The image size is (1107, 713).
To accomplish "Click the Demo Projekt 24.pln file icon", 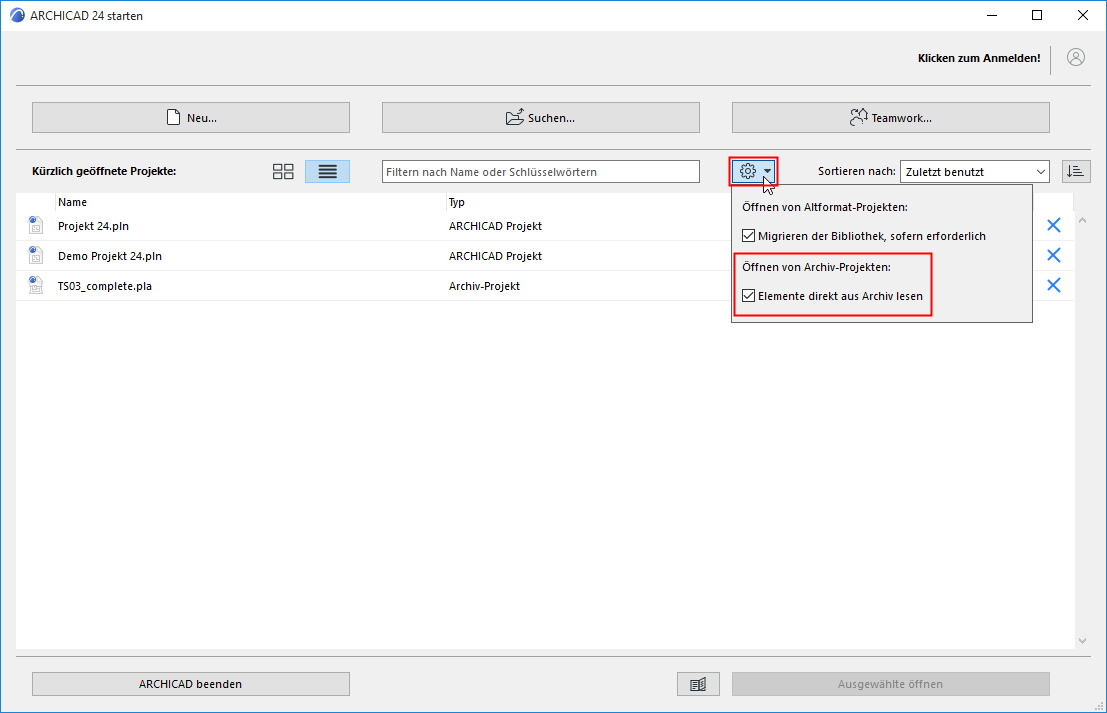I will [x=35, y=255].
